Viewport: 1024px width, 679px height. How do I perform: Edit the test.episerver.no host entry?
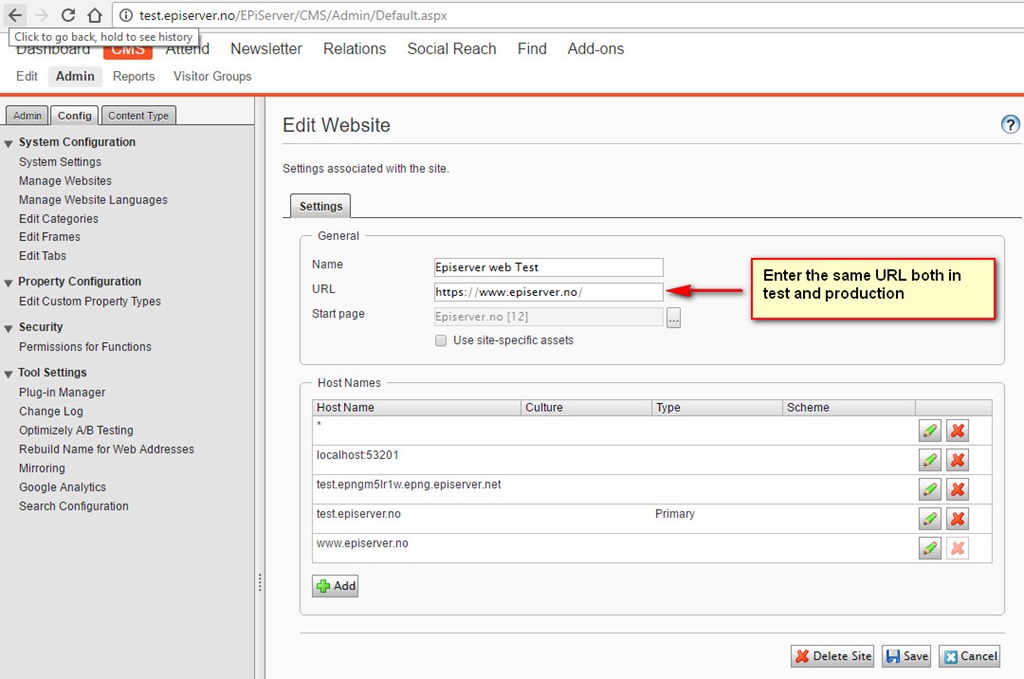[x=930, y=519]
